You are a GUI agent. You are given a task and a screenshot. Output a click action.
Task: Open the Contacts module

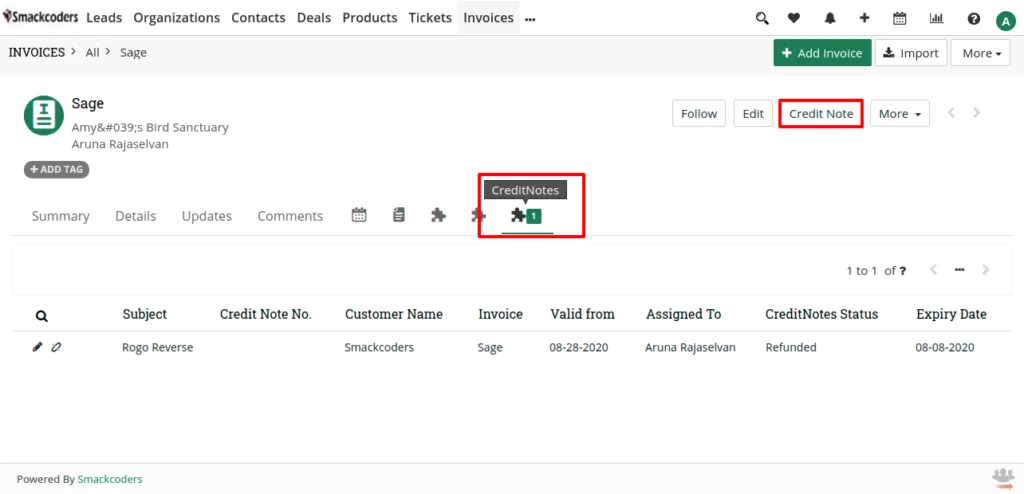(258, 18)
